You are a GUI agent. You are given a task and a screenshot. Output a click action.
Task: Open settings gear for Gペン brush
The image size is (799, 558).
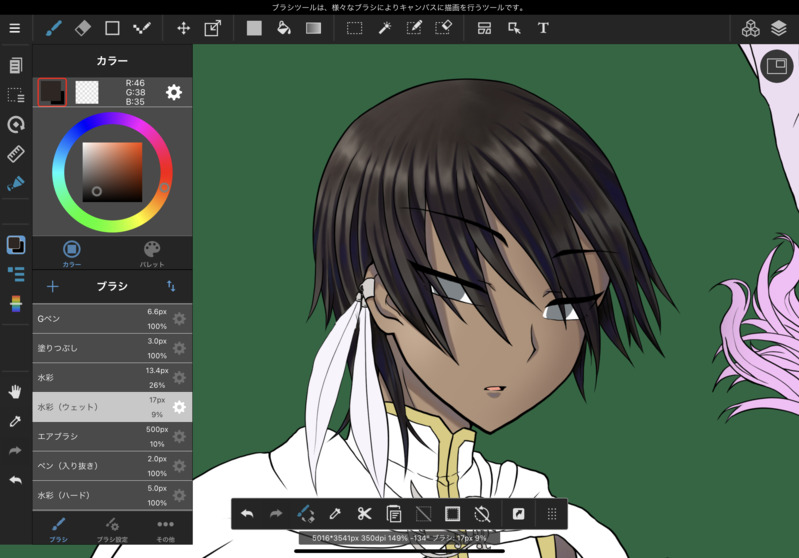click(179, 319)
